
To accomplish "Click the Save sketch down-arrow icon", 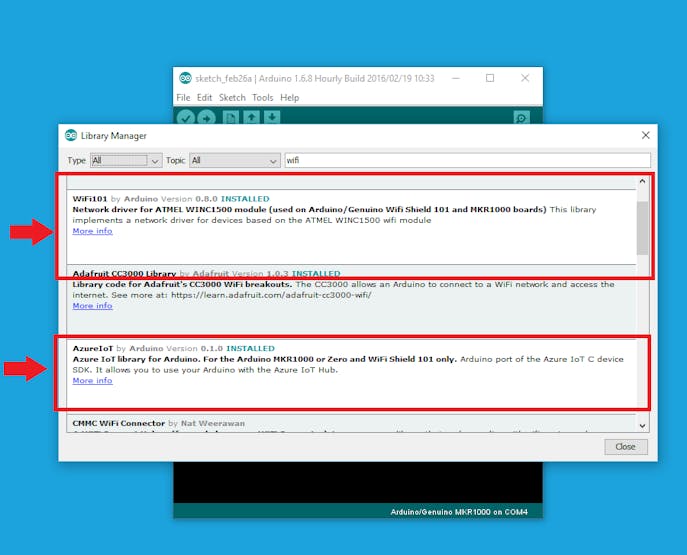I will click(x=272, y=117).
